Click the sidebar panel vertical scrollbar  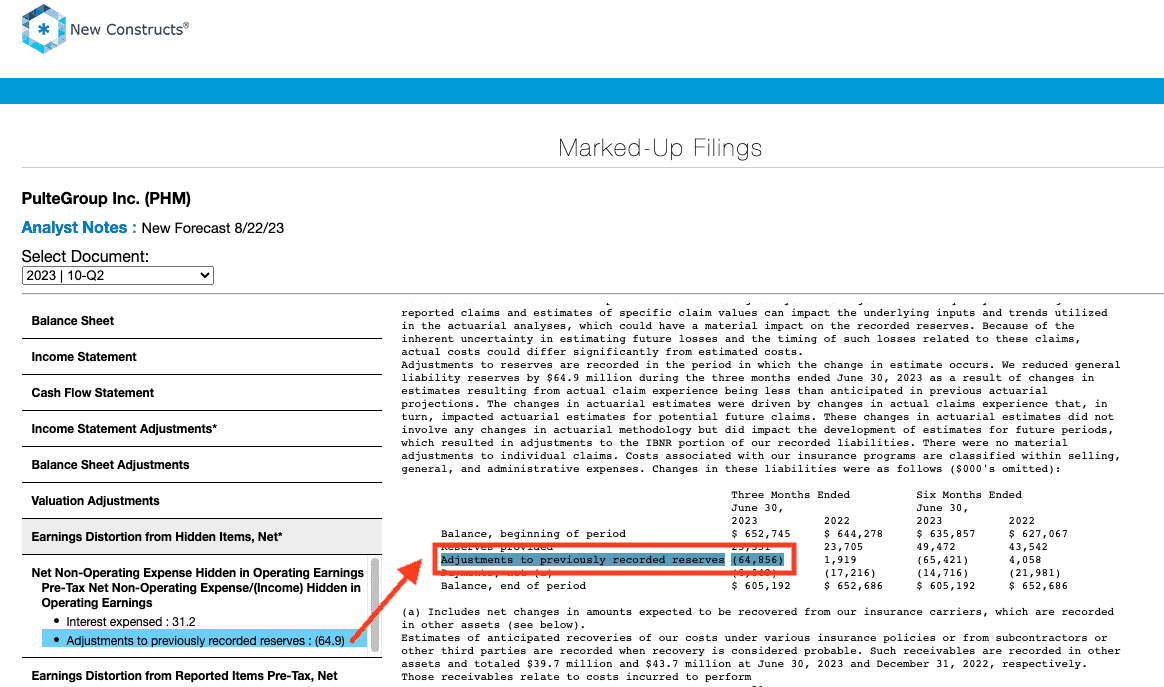(x=375, y=605)
